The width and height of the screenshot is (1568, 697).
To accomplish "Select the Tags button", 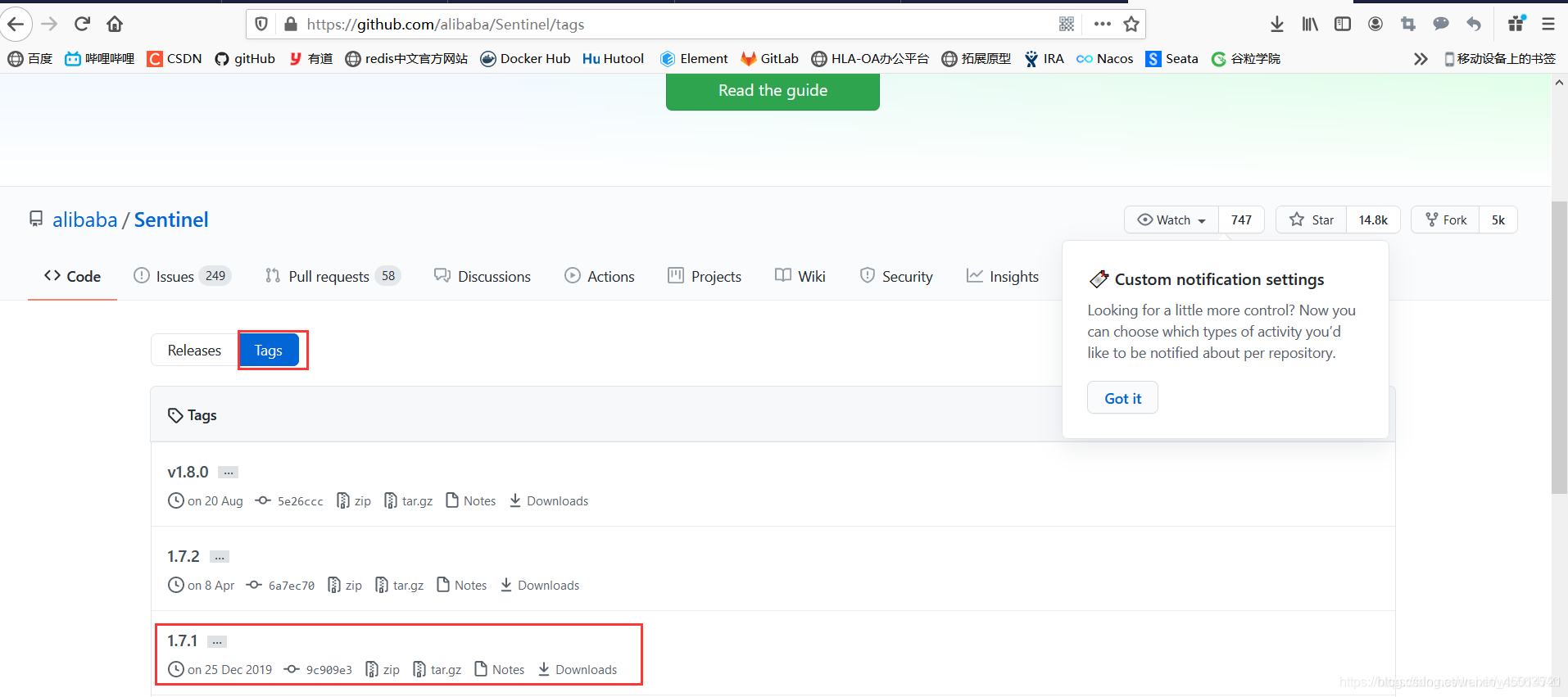I will tap(269, 351).
